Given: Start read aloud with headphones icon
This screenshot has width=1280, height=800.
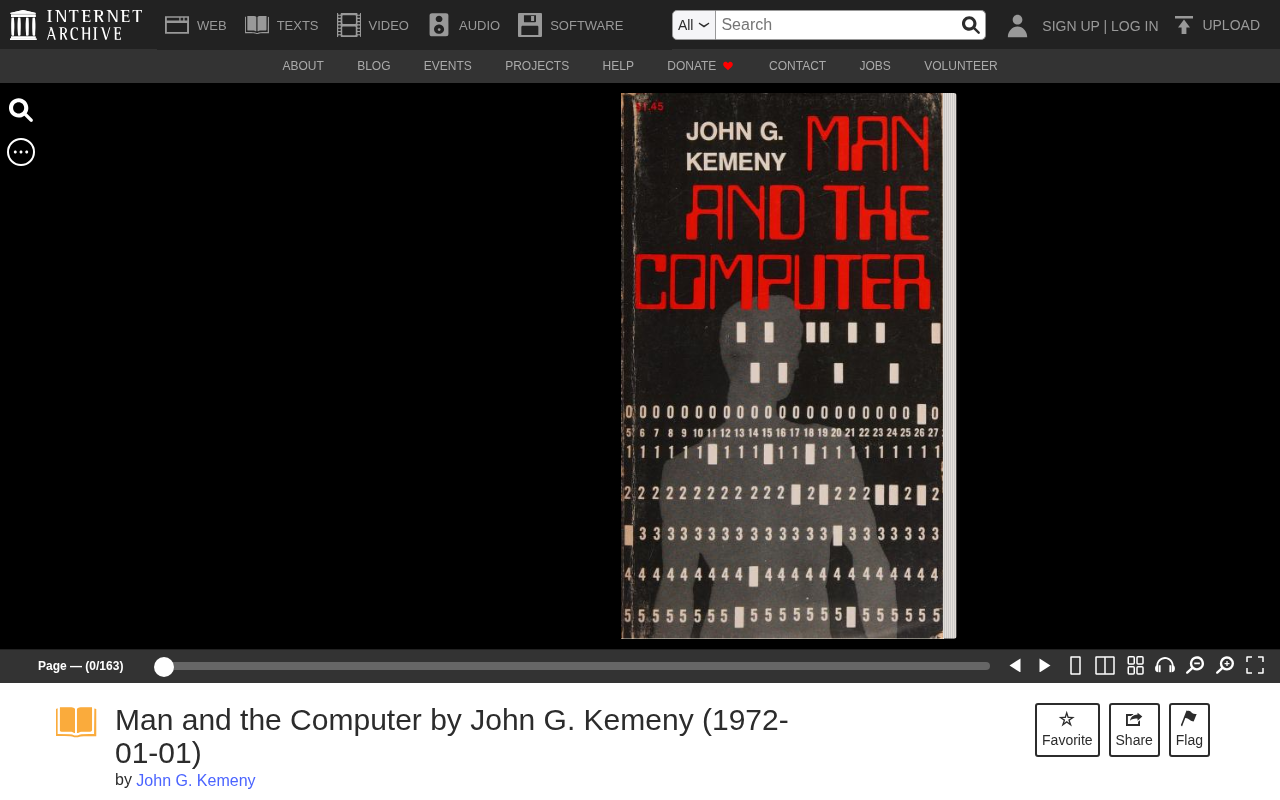Looking at the screenshot, I should [1165, 666].
